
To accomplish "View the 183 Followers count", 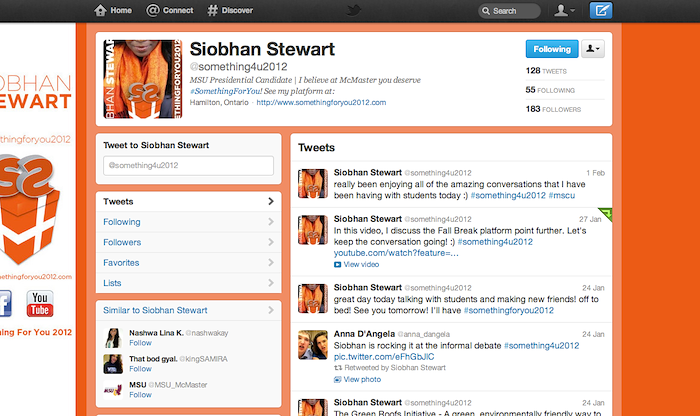I will [x=553, y=109].
